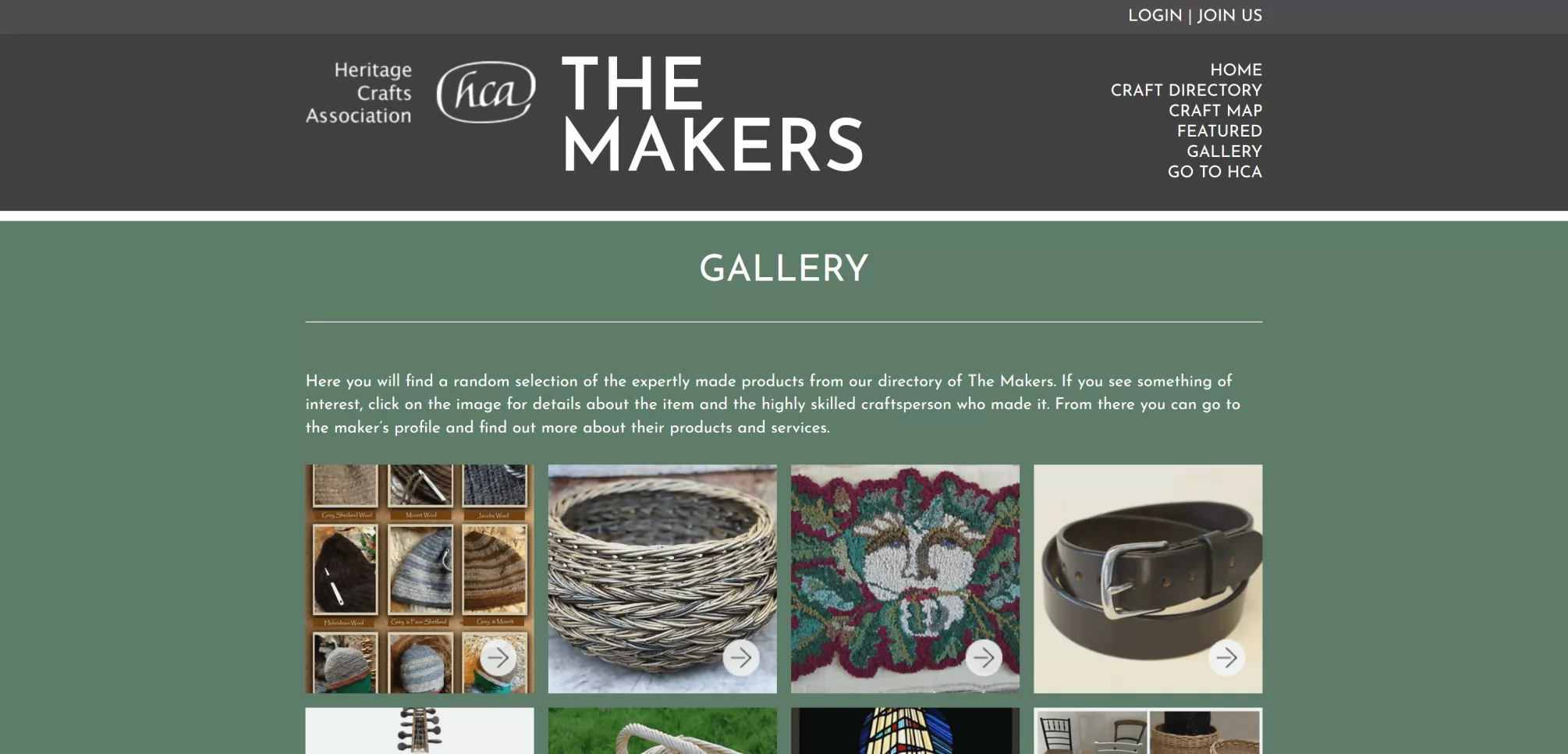The width and height of the screenshot is (1568, 754).
Task: Open CRAFT MAP menu item
Action: (x=1215, y=111)
